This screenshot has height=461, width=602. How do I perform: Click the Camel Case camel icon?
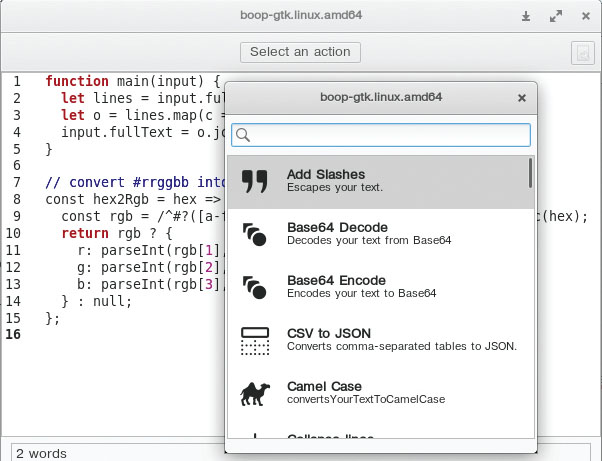coord(255,393)
